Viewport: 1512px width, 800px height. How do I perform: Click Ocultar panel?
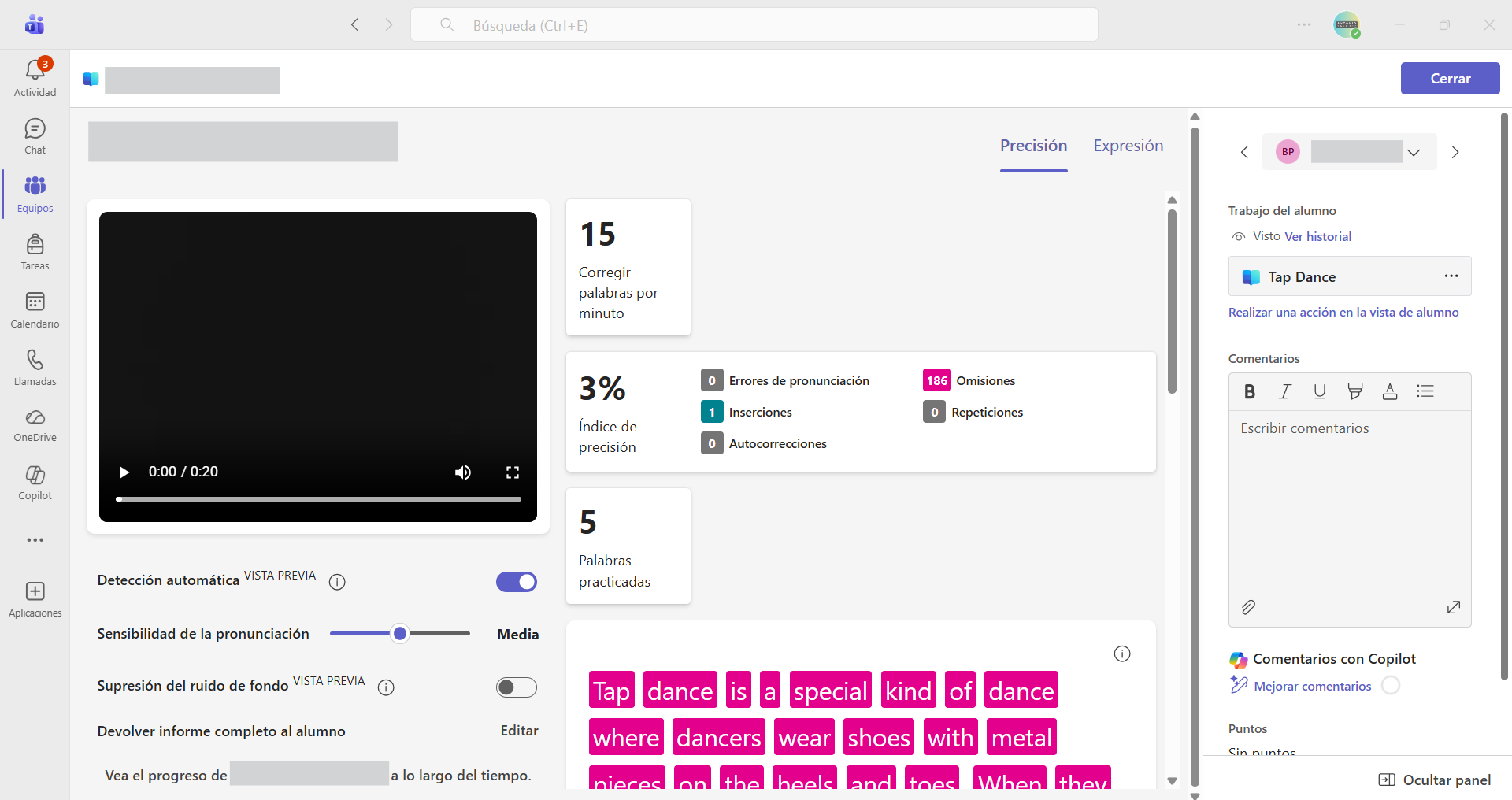(x=1434, y=780)
